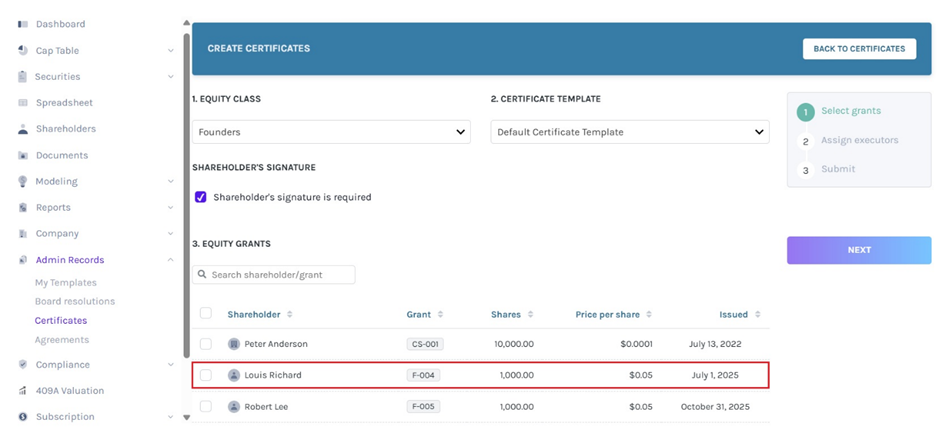Open My Templates in sidebar
The width and height of the screenshot is (939, 430).
pos(66,283)
